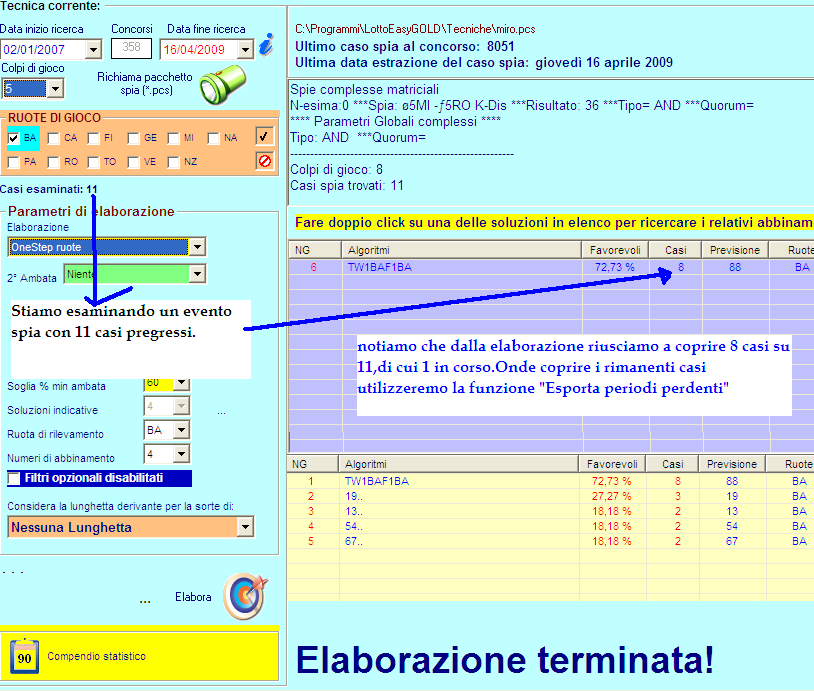Viewport: 814px width, 691px height.
Task: Toggle the Filtri opzionali disabilitati checkbox
Action: coord(14,478)
